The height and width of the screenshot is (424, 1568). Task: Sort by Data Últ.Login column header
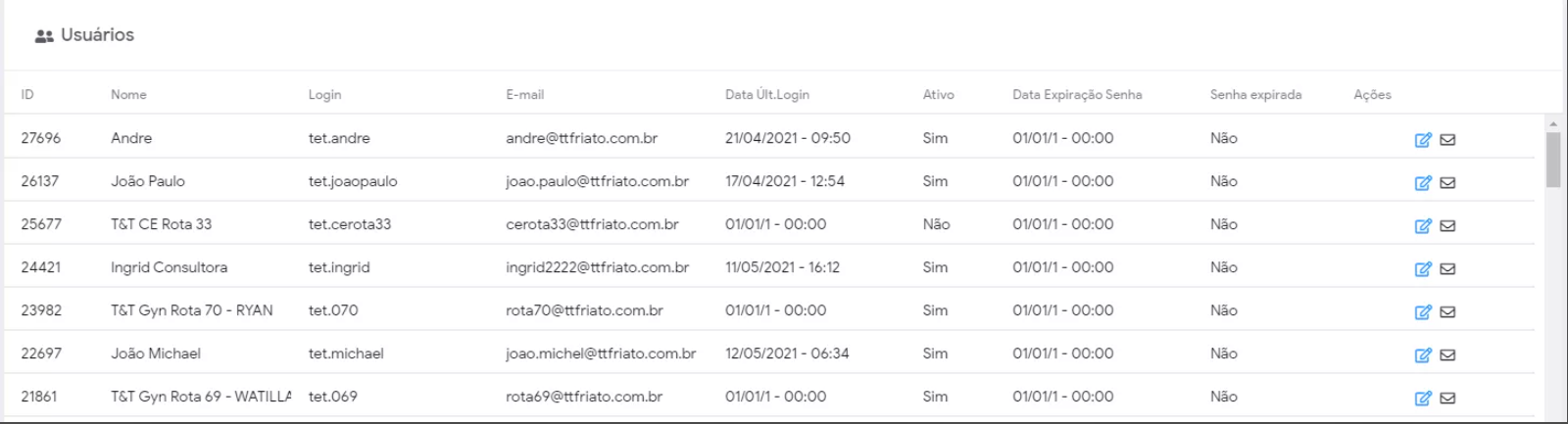[x=766, y=95]
